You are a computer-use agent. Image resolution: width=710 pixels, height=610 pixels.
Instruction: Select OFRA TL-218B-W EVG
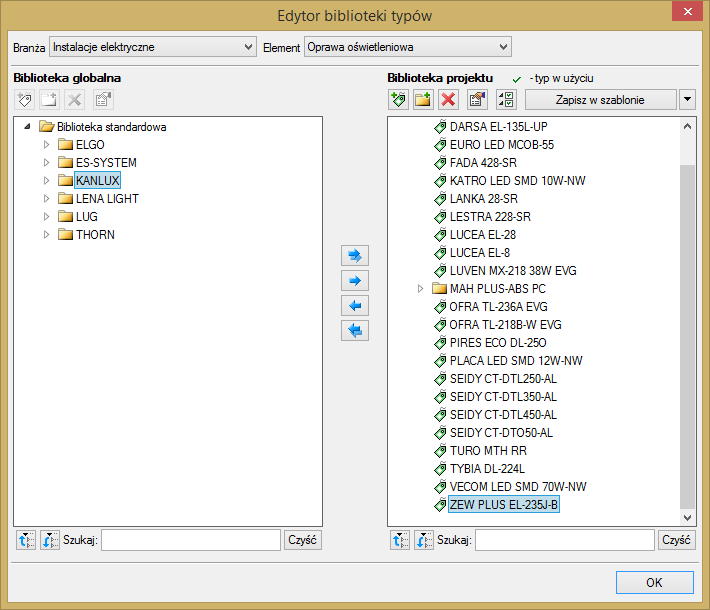[505, 325]
